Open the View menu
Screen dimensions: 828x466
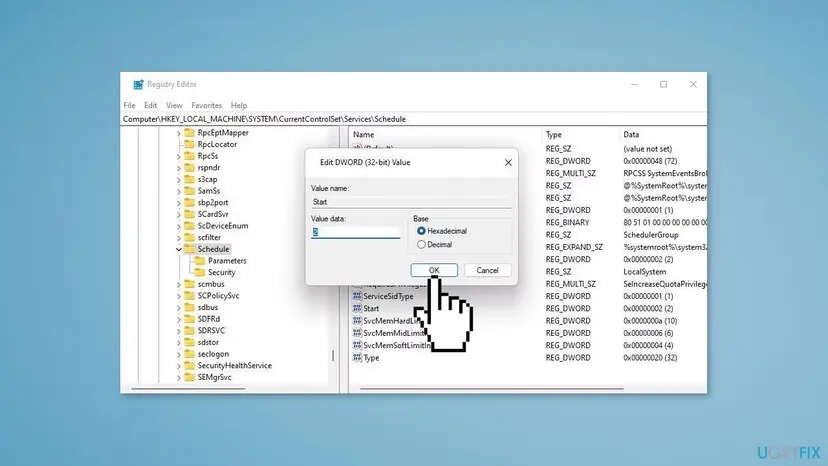(x=174, y=105)
